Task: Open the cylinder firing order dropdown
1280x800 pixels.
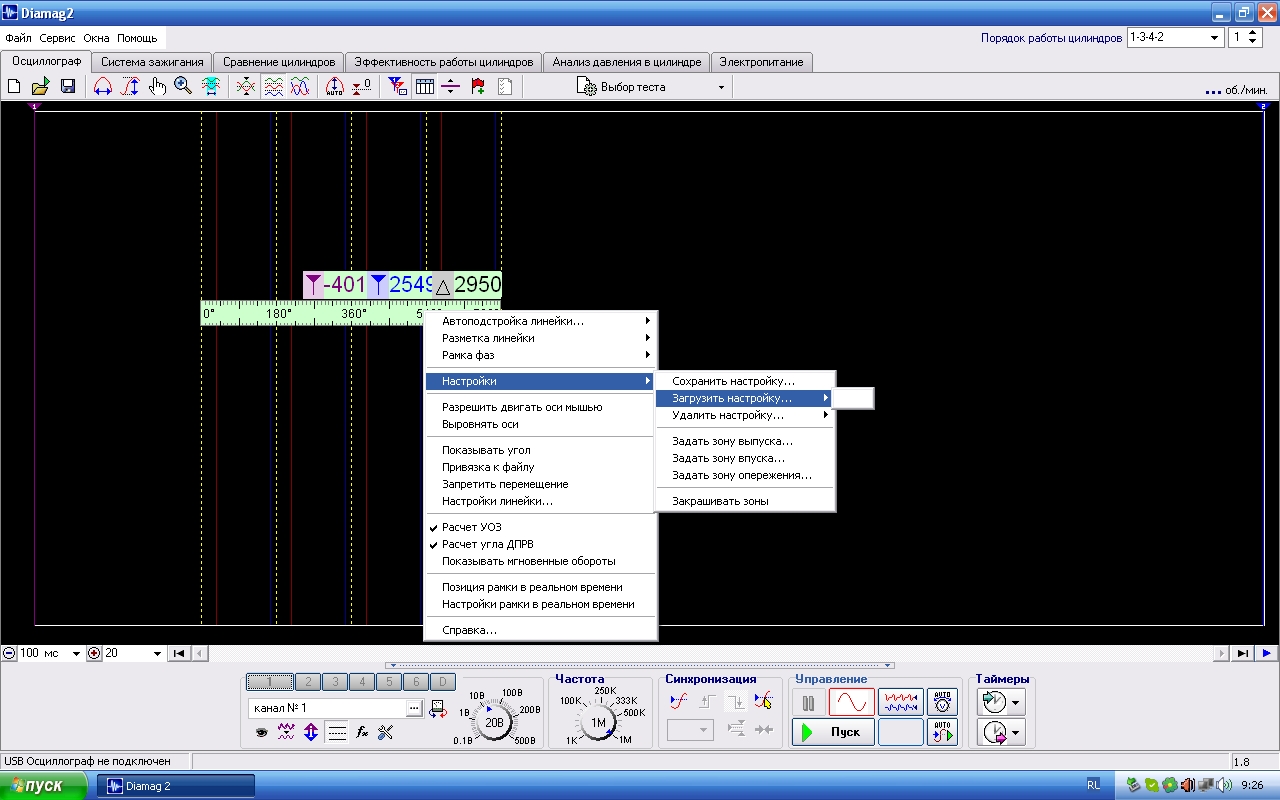Action: [x=1215, y=37]
